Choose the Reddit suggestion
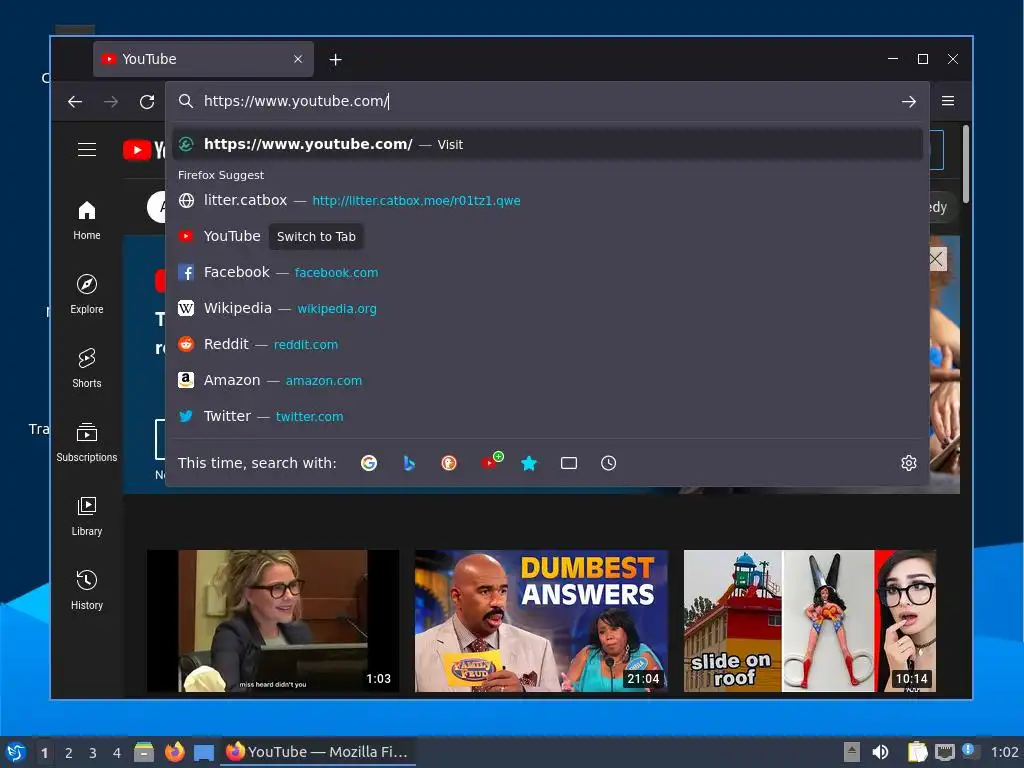This screenshot has width=1024, height=768. click(547, 344)
